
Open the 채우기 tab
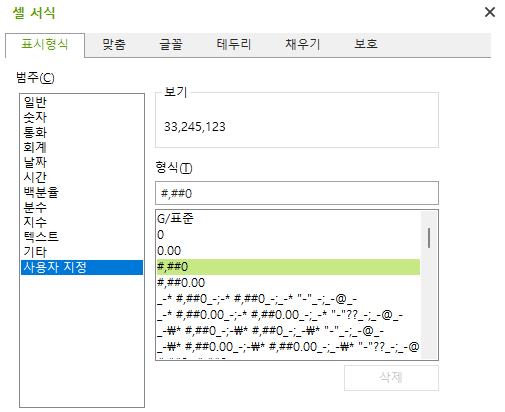pos(302,44)
